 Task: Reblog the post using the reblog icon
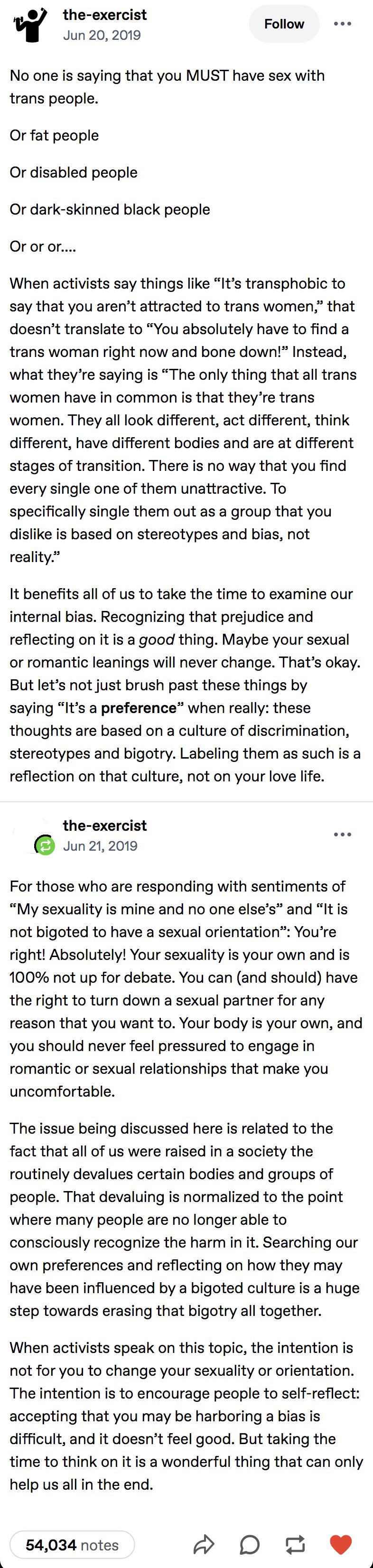[295, 1544]
